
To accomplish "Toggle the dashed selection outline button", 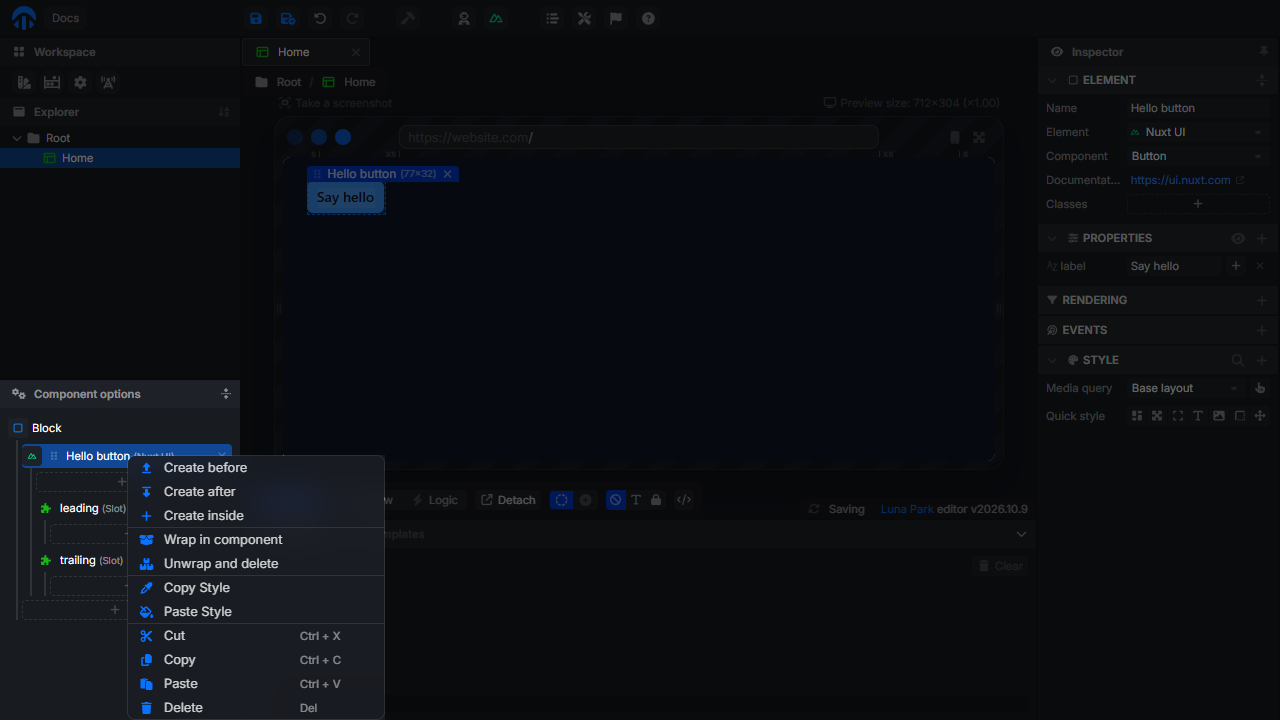I will coord(562,500).
